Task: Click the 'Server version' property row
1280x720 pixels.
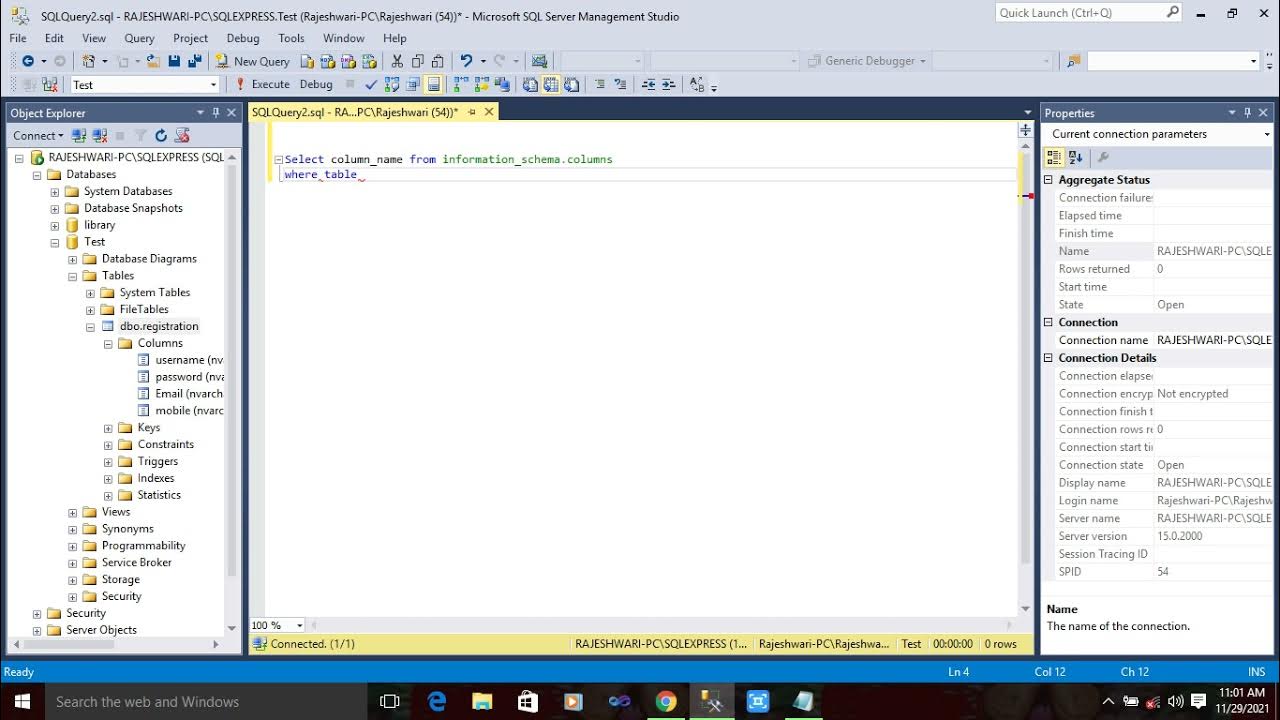Action: pyautogui.click(x=1160, y=536)
